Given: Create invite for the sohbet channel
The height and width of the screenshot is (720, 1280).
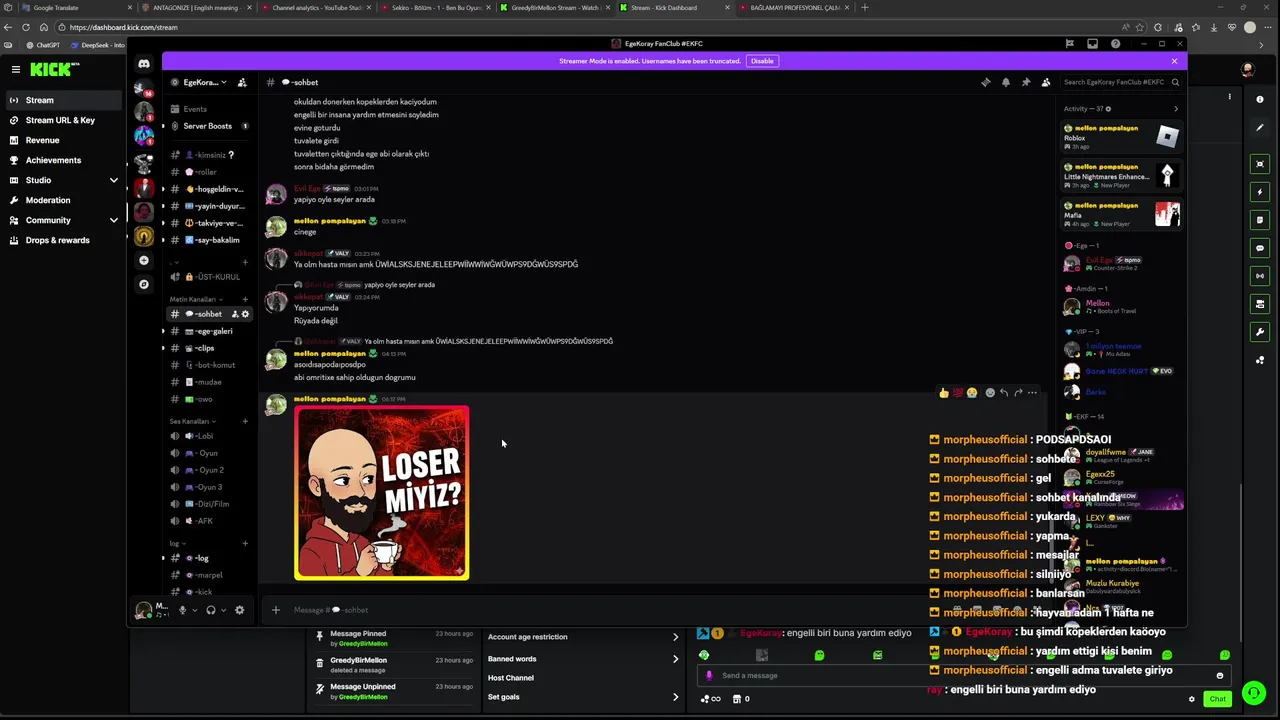Looking at the screenshot, I should [x=235, y=314].
